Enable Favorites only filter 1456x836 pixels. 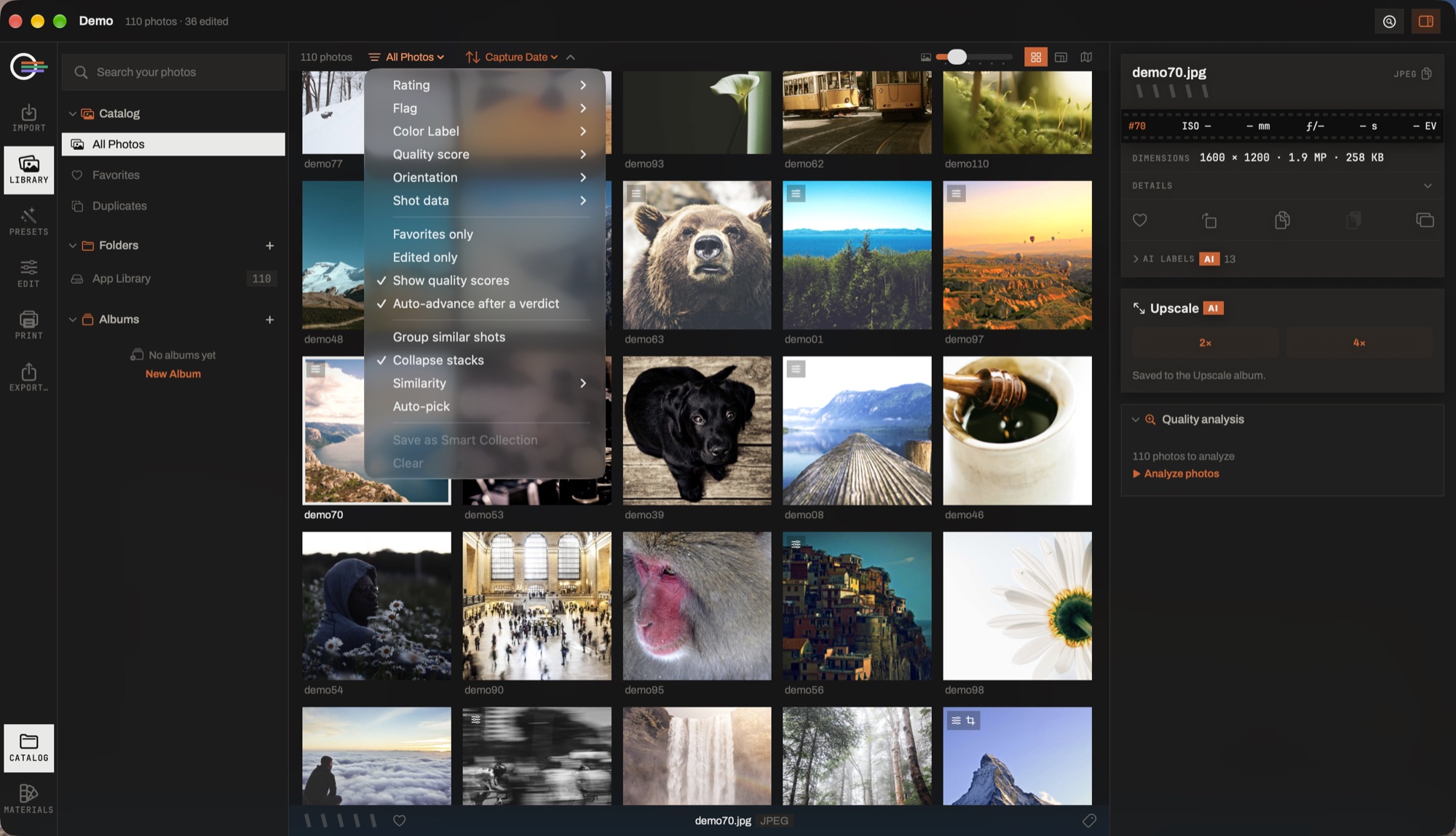click(x=485, y=234)
